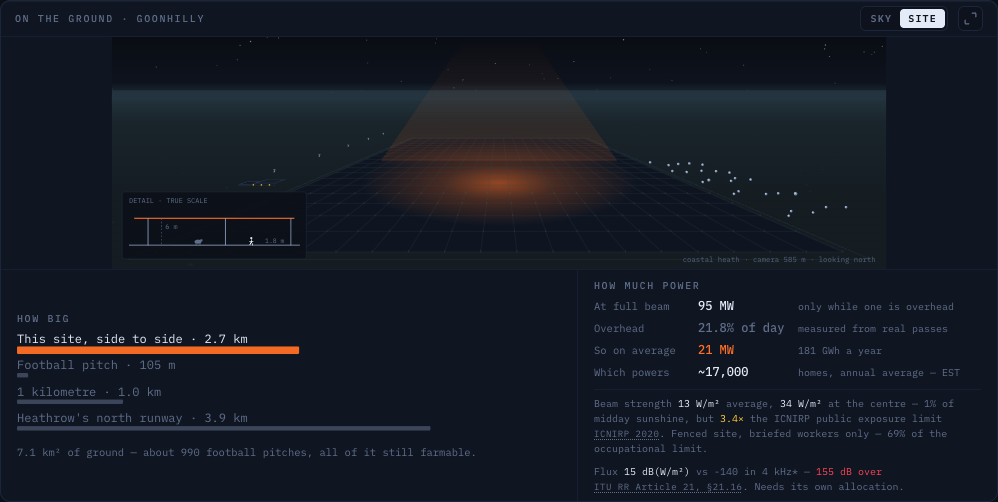Image resolution: width=998 pixels, height=502 pixels.
Task: Click the Detail True Scale inset
Action: tap(214, 225)
